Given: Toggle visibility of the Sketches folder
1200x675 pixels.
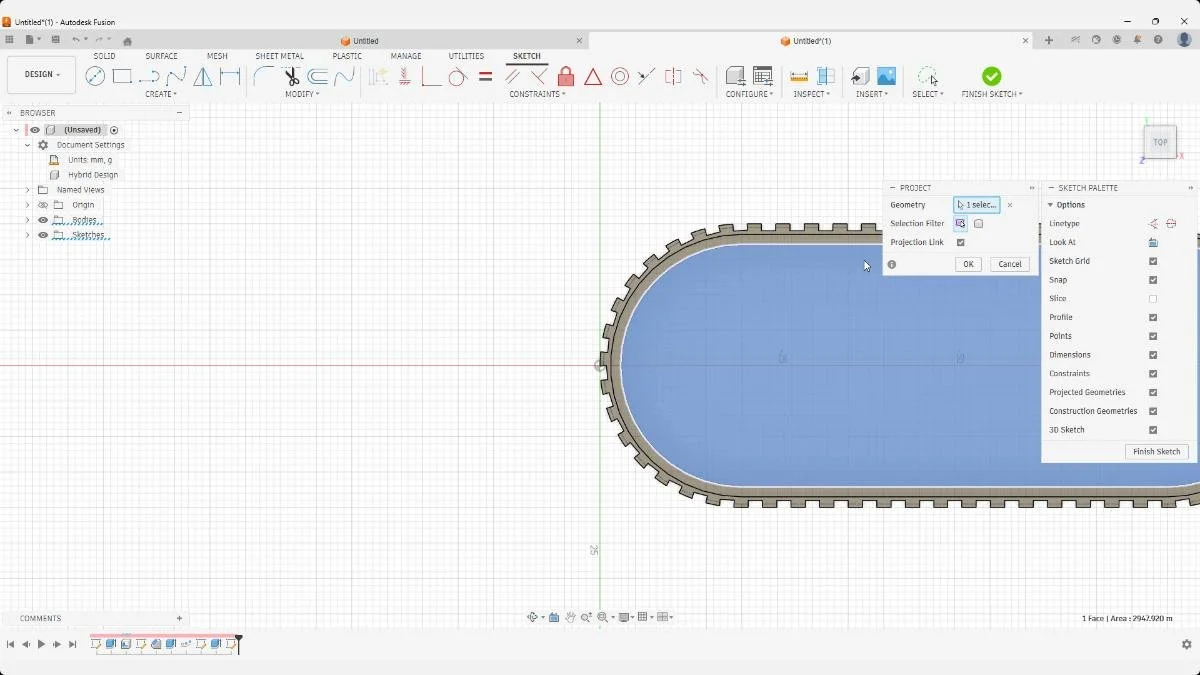Looking at the screenshot, I should click(x=43, y=235).
